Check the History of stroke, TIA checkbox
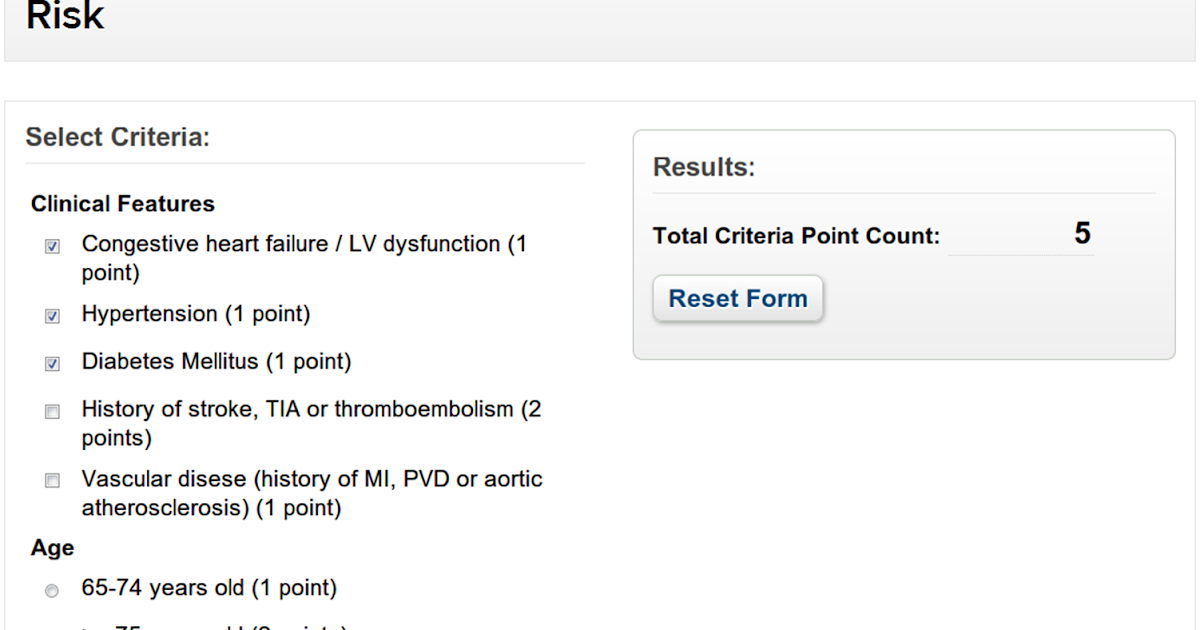This screenshot has width=1200, height=630. click(x=52, y=411)
